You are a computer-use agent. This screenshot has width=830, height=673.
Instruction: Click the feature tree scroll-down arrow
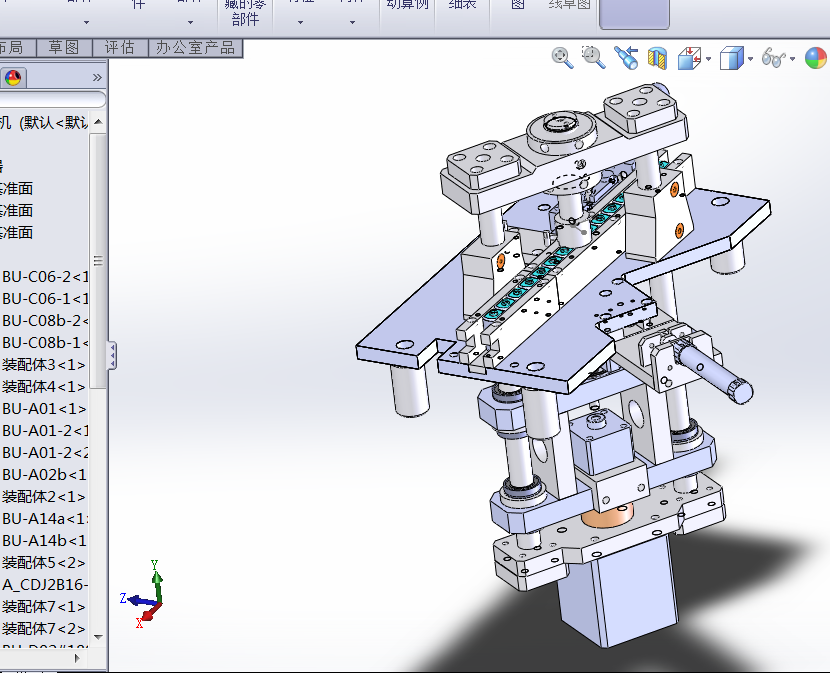98,635
